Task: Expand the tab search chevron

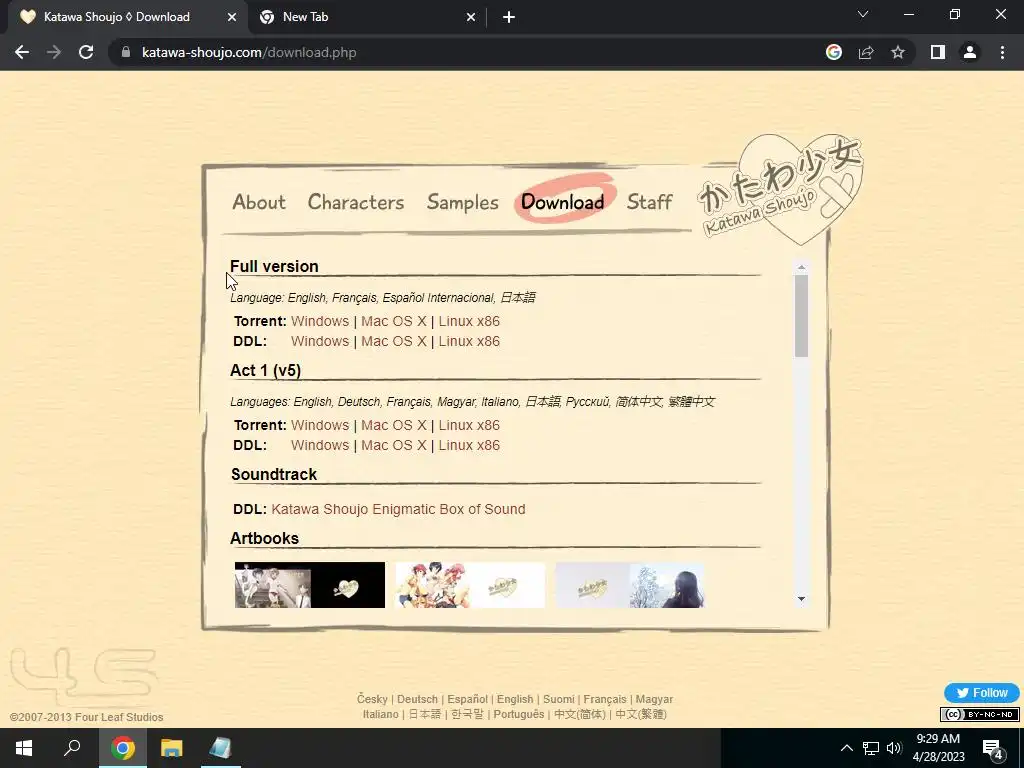Action: pos(863,14)
